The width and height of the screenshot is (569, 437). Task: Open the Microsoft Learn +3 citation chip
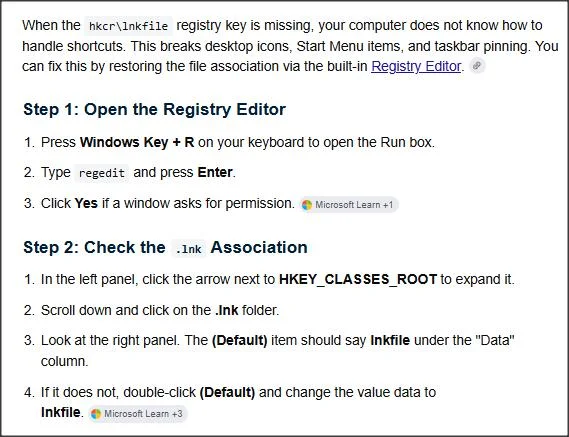(x=138, y=414)
